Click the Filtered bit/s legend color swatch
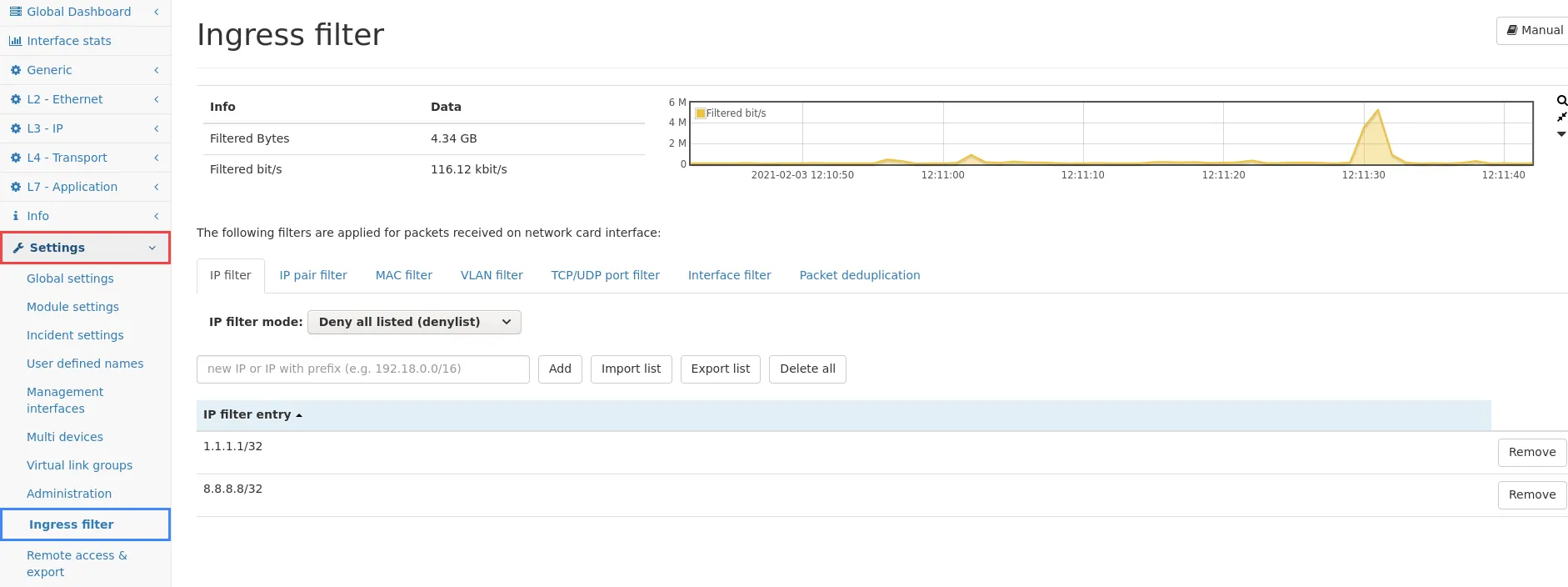The height and width of the screenshot is (587, 1568). (701, 113)
